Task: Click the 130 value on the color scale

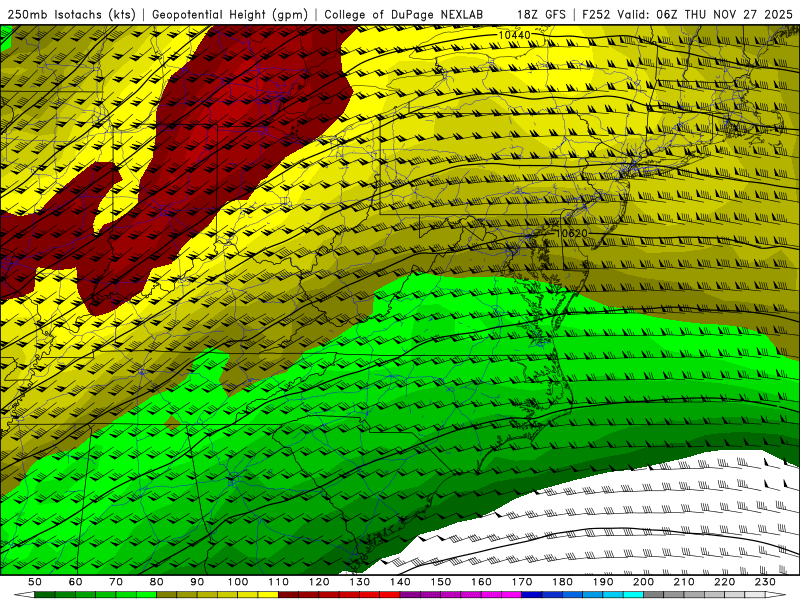Action: click(x=360, y=582)
